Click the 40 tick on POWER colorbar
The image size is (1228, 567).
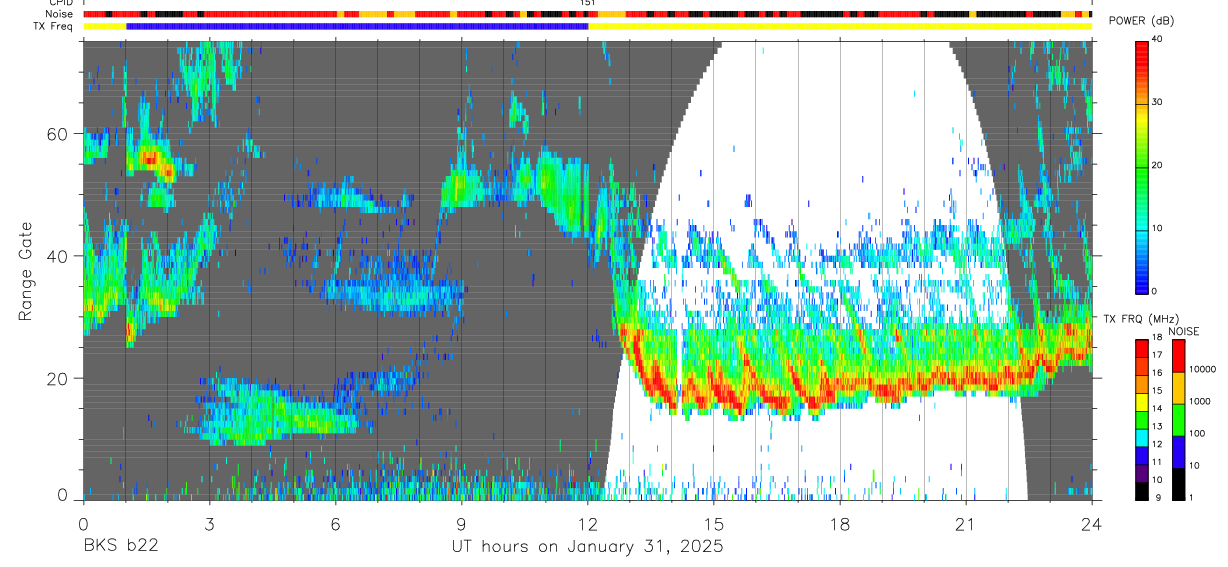1156,39
